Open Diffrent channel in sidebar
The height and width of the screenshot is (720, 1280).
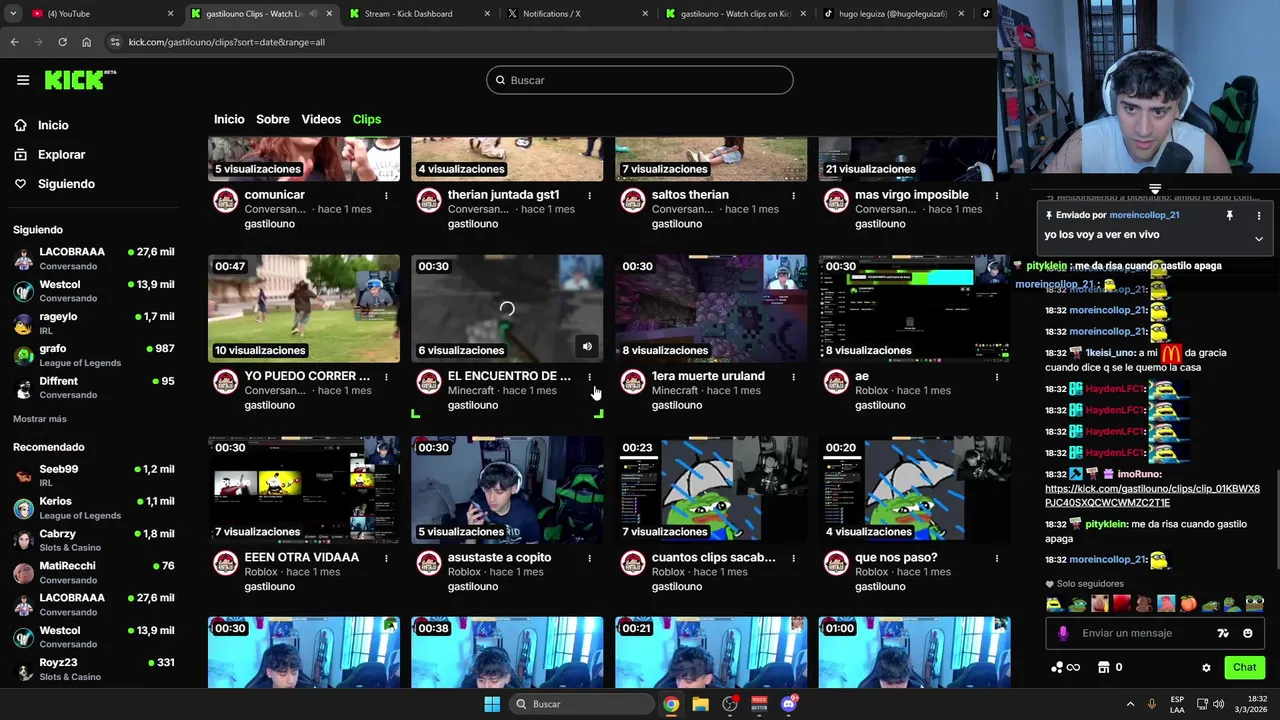(x=93, y=387)
